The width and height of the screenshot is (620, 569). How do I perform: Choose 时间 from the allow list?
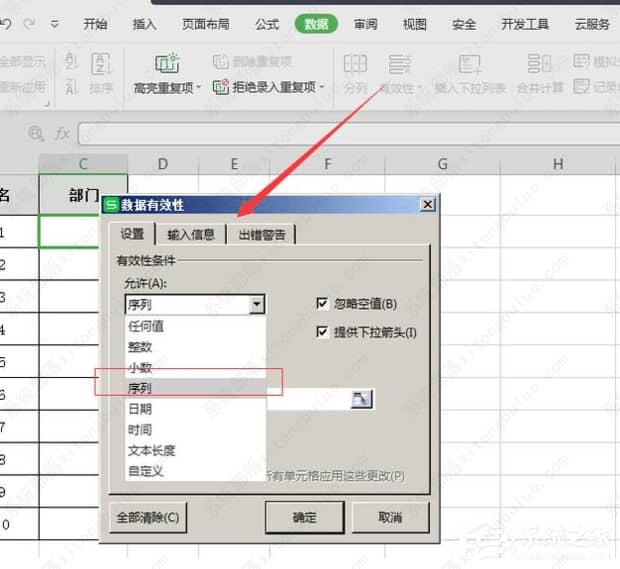click(195, 430)
